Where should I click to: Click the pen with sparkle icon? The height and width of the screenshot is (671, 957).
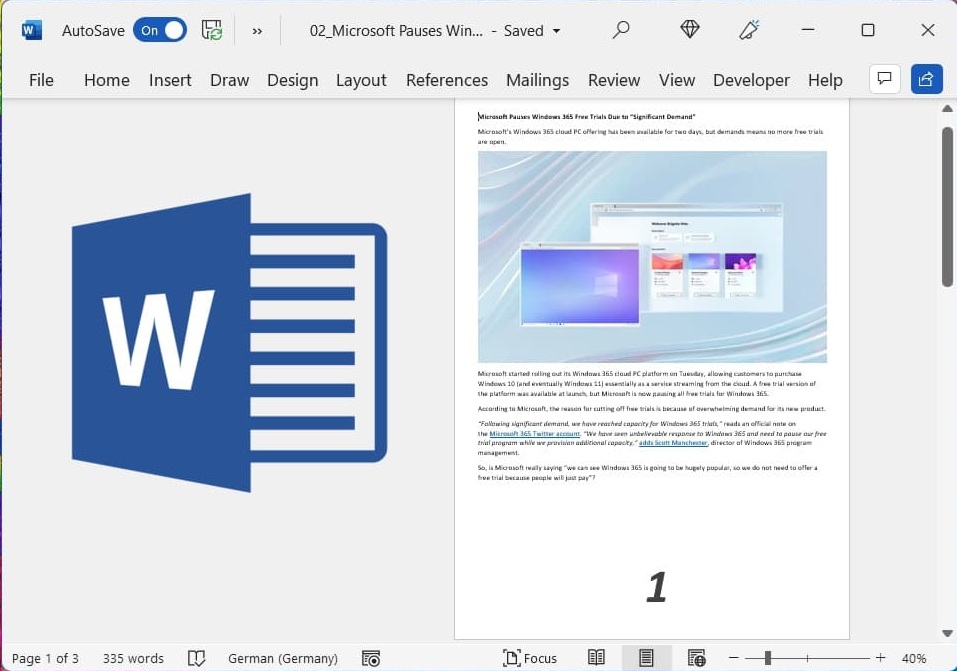click(749, 29)
